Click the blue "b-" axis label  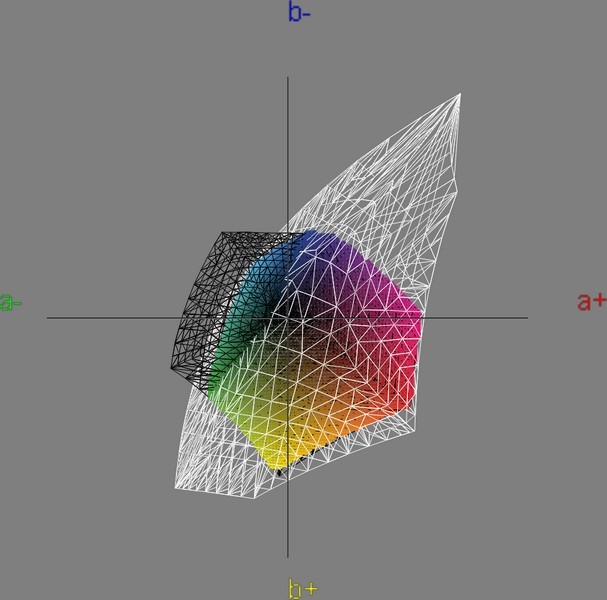(x=299, y=11)
